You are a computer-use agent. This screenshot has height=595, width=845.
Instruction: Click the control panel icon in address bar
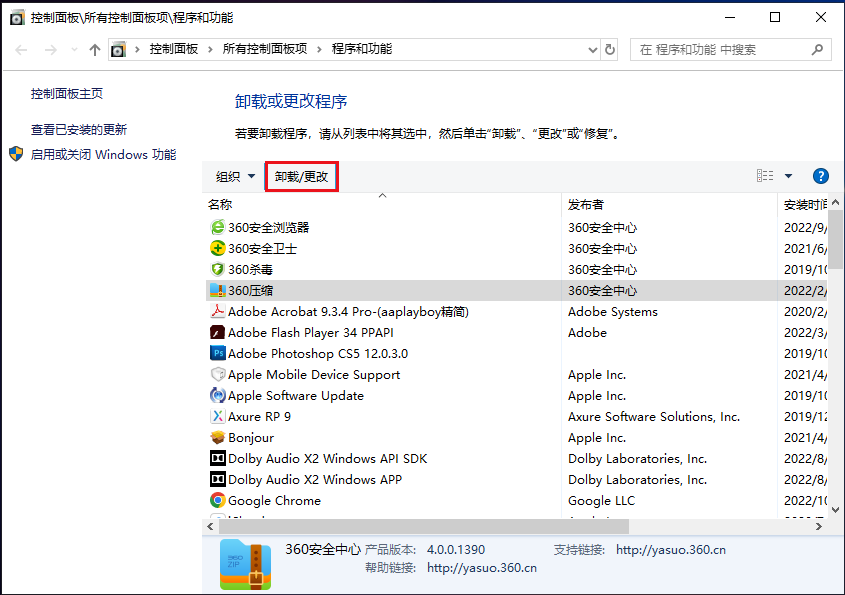[118, 50]
